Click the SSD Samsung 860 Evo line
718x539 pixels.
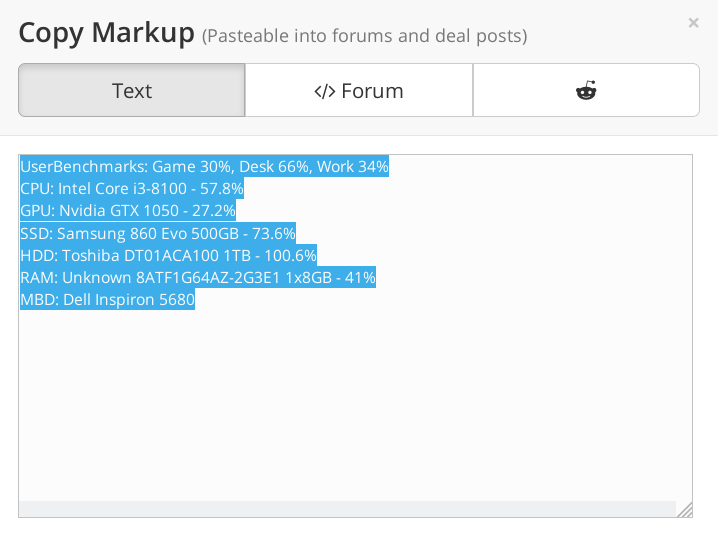click(158, 233)
